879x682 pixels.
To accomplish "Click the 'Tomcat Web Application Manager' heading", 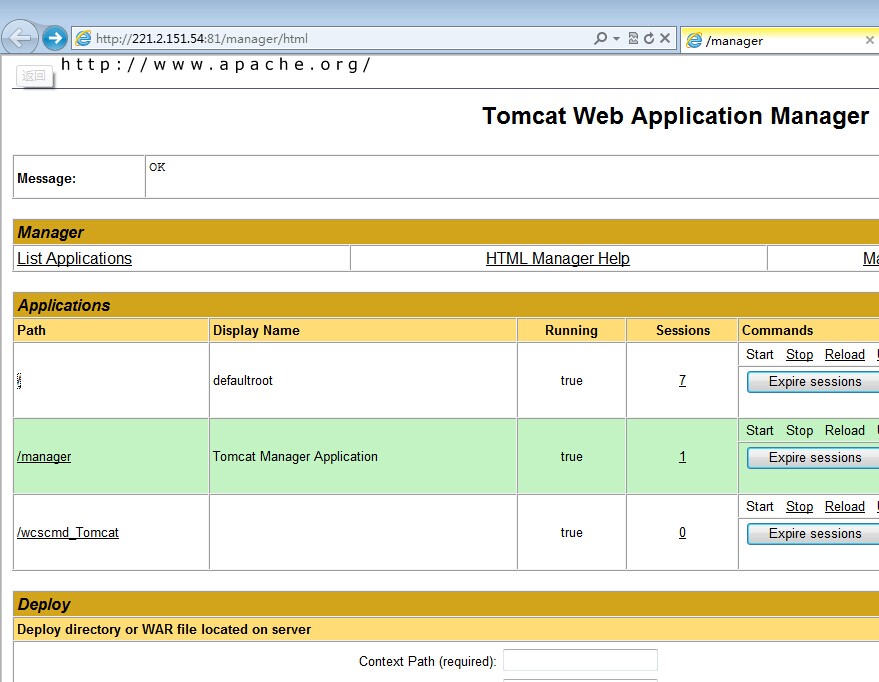I will 676,116.
